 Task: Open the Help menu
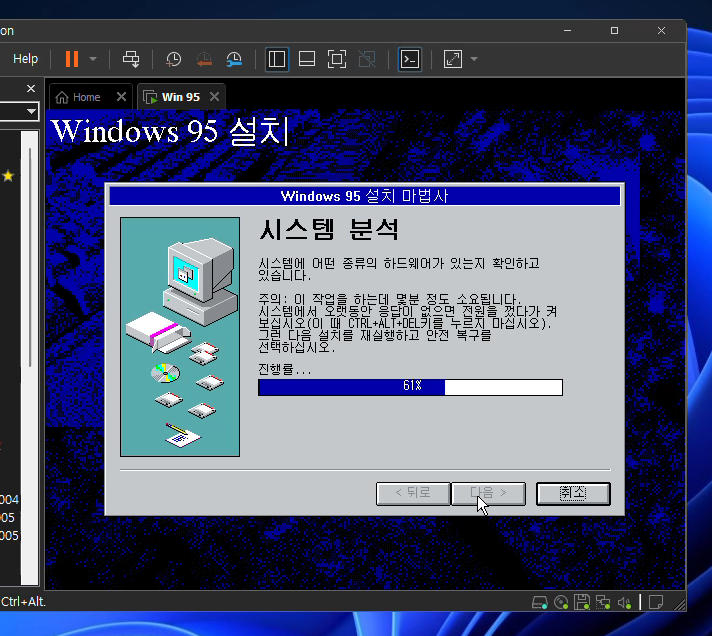(x=25, y=59)
